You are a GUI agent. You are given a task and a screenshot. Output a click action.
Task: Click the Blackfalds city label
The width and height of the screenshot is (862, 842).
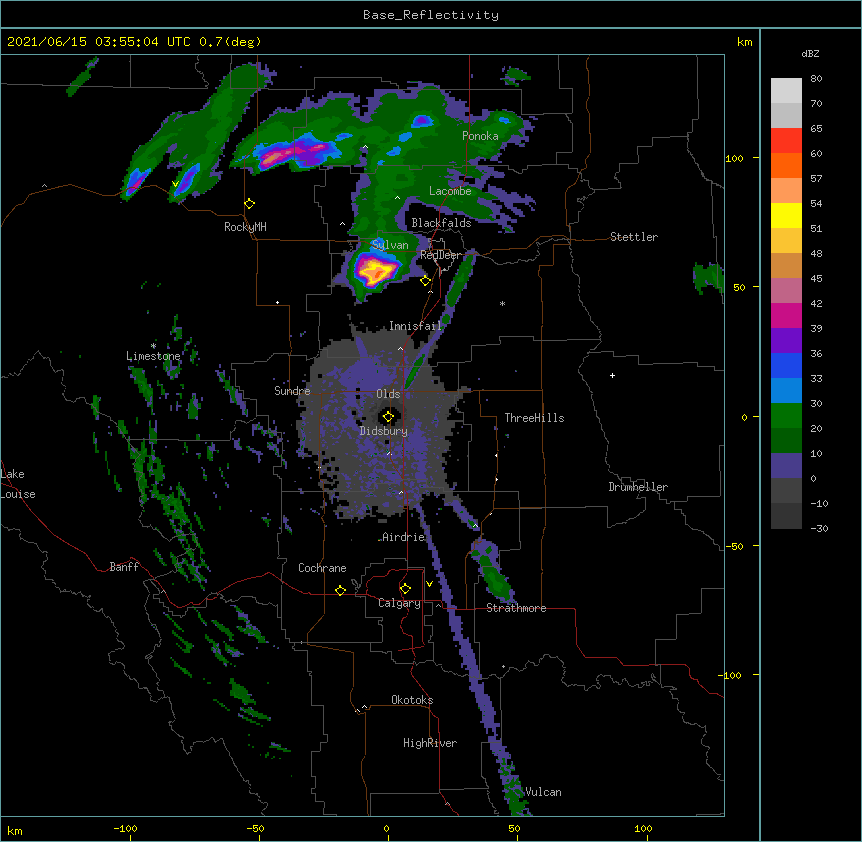click(x=441, y=223)
